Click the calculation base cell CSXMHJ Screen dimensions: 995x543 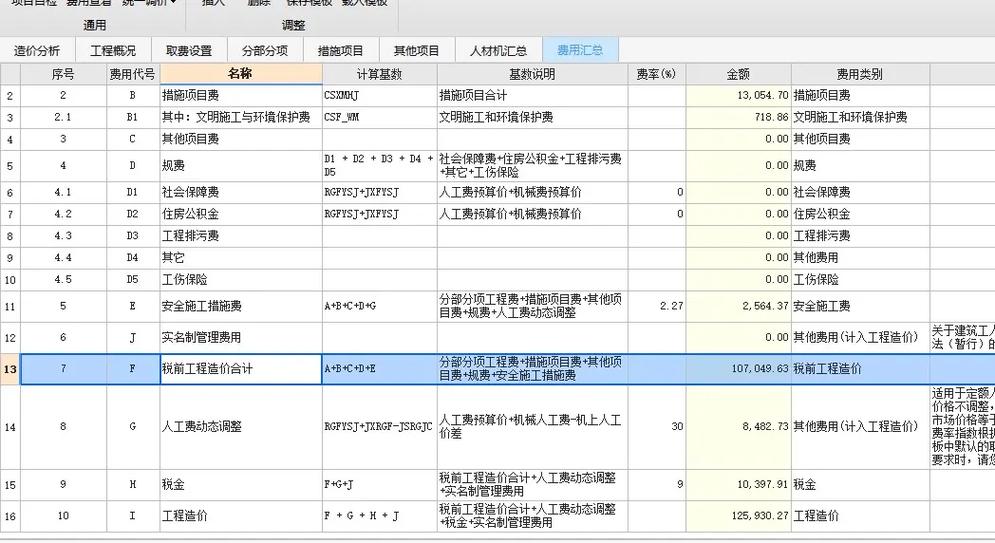pos(379,96)
